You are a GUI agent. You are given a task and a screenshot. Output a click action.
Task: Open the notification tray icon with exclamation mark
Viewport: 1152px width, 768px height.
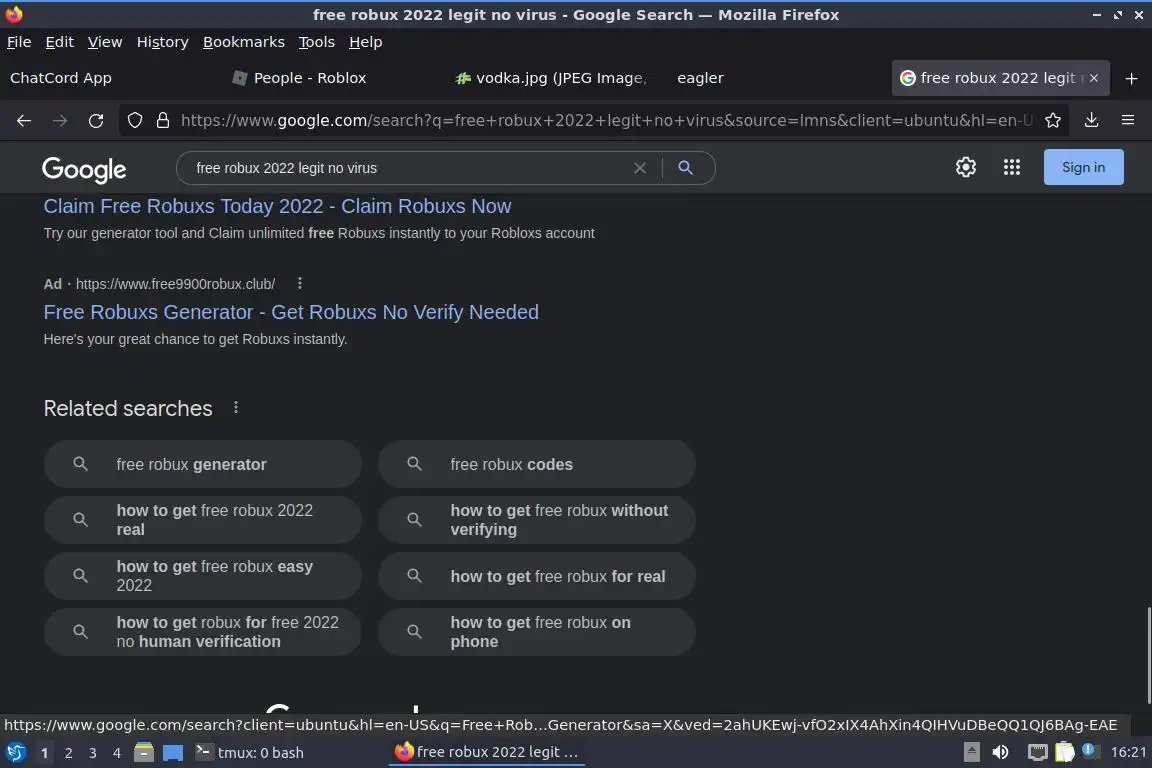pyautogui.click(x=1089, y=750)
